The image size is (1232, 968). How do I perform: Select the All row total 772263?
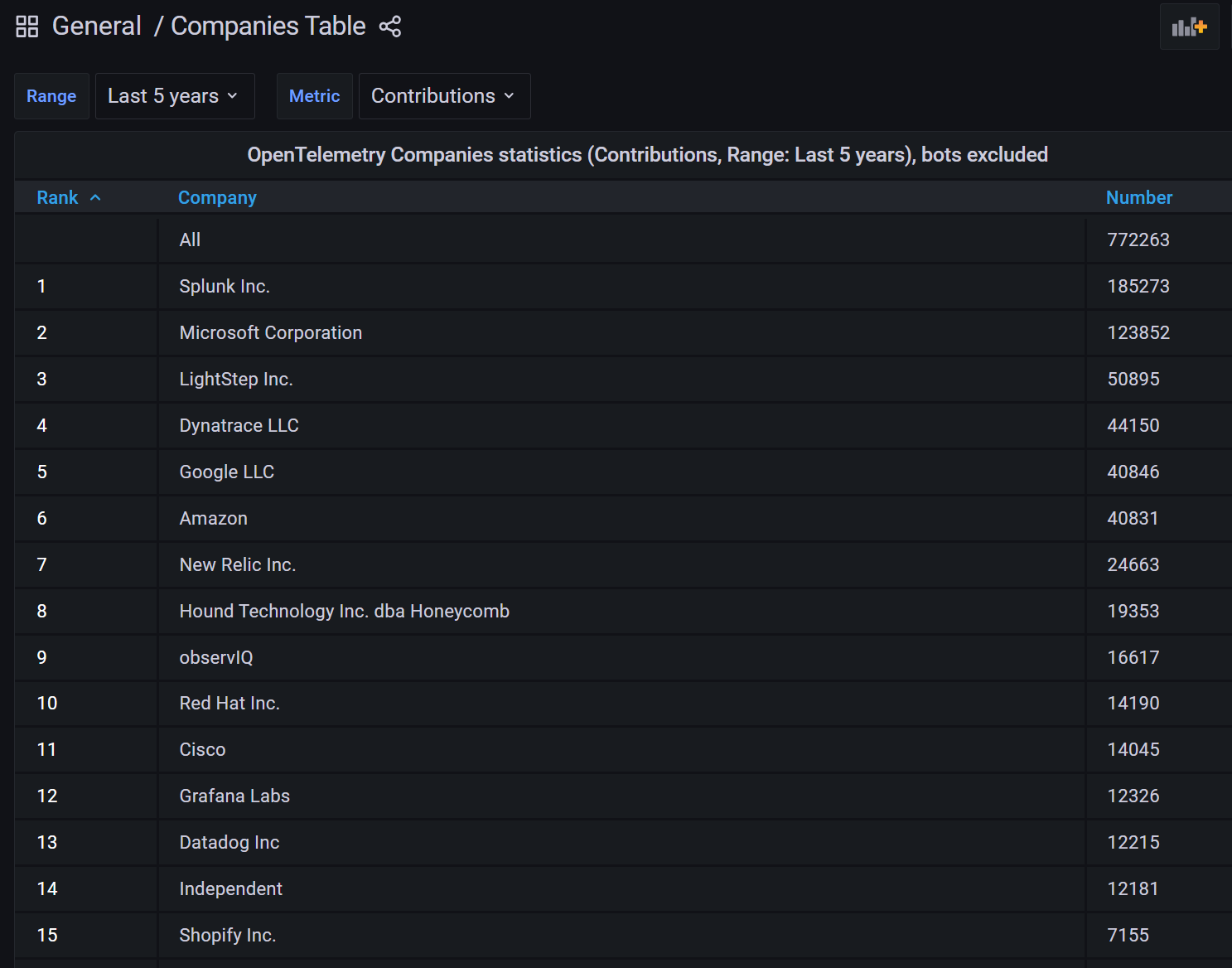pos(623,240)
